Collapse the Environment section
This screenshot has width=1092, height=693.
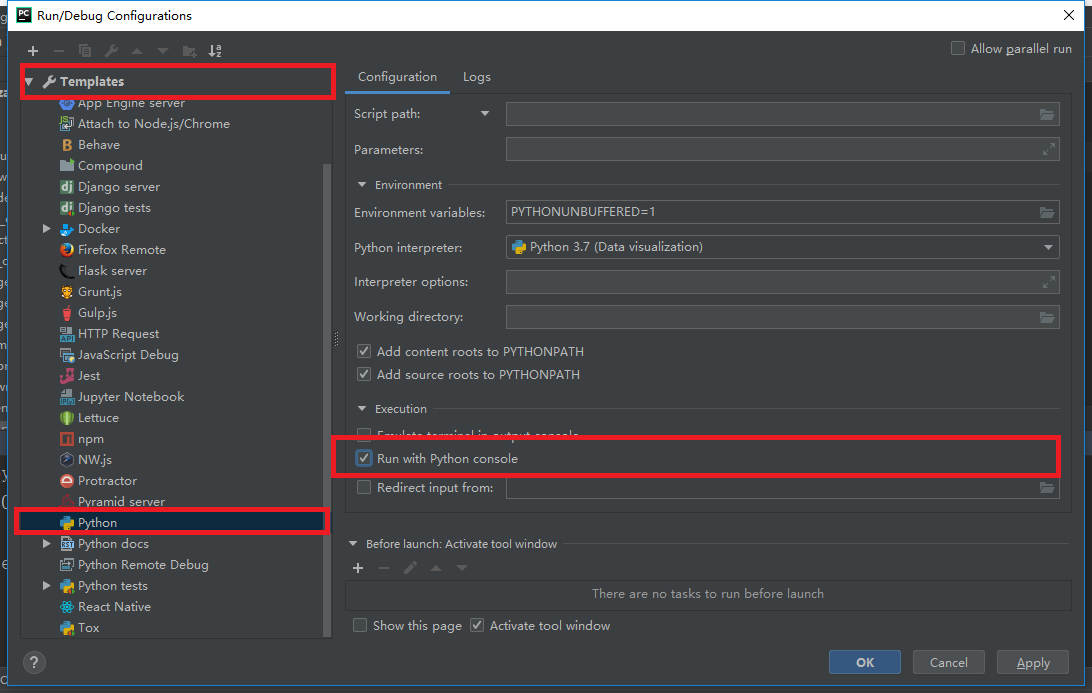(361, 184)
